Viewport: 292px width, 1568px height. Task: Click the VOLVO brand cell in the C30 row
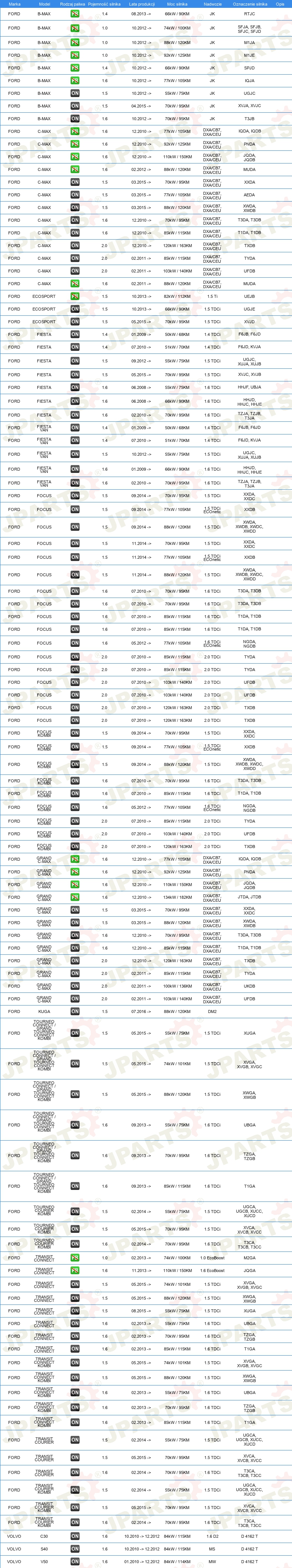click(14, 1536)
